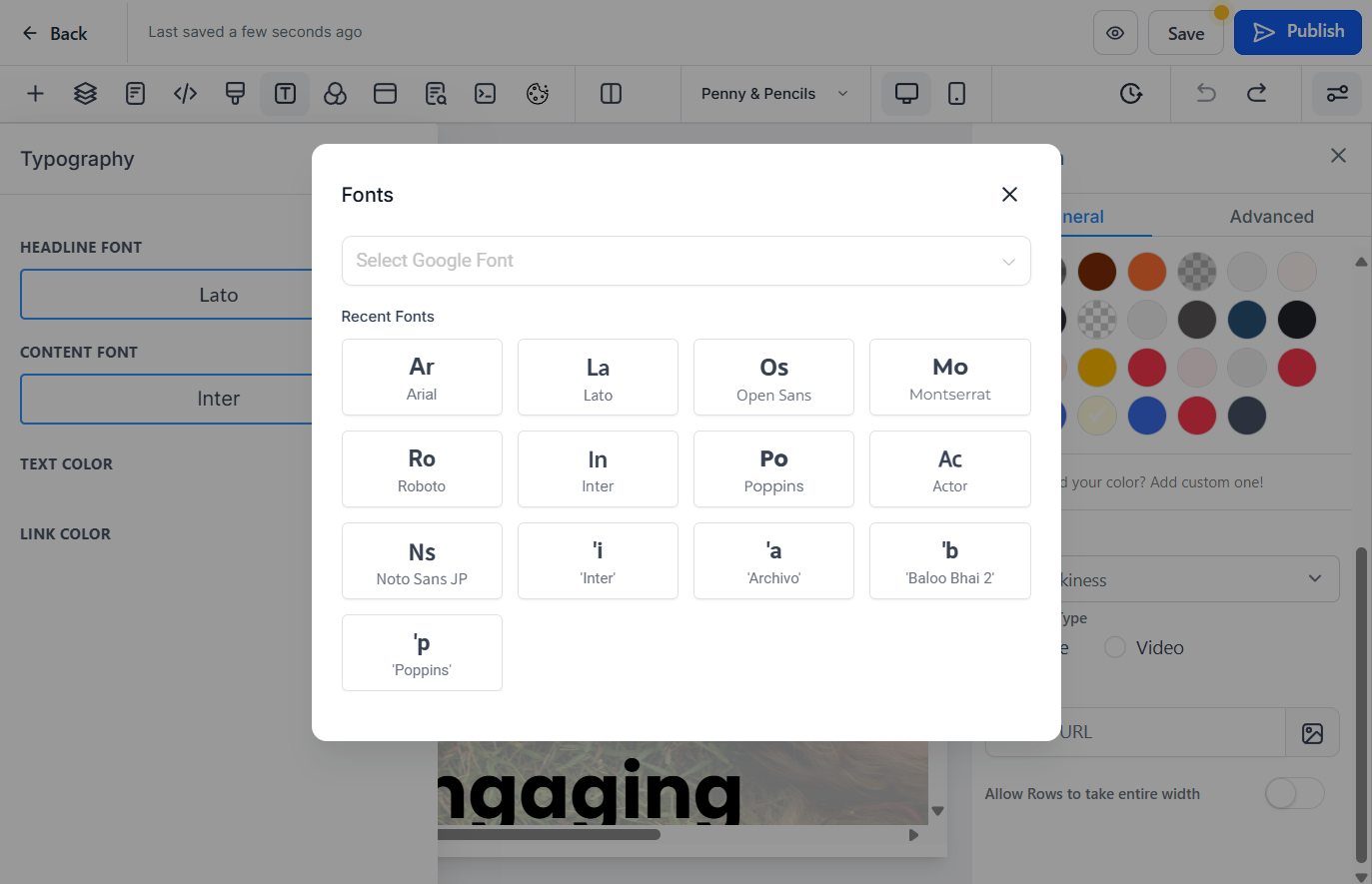Open the custom code icon
The image size is (1372, 884).
click(x=185, y=94)
